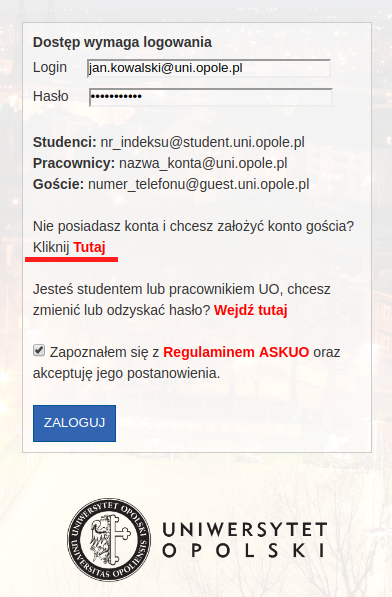
Task: Click the Hasło field label
Action: pos(51,96)
